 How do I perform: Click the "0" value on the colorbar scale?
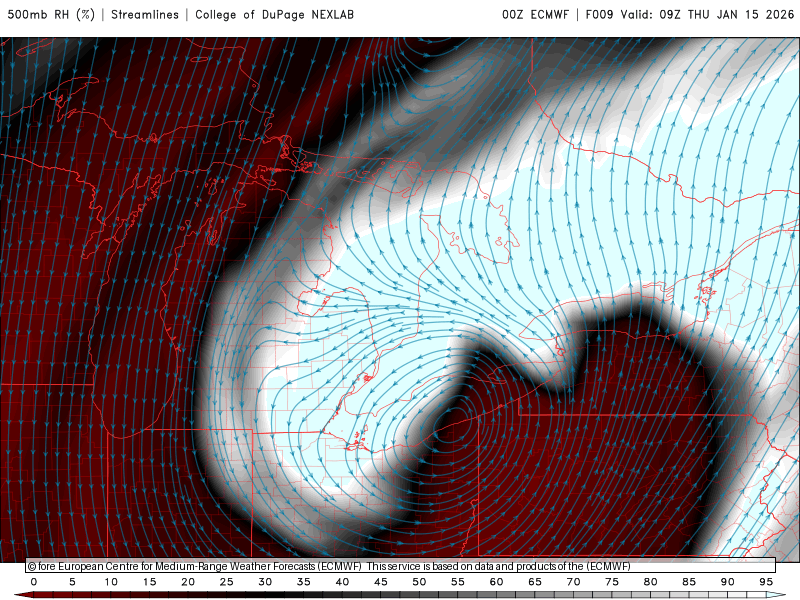coord(34,582)
